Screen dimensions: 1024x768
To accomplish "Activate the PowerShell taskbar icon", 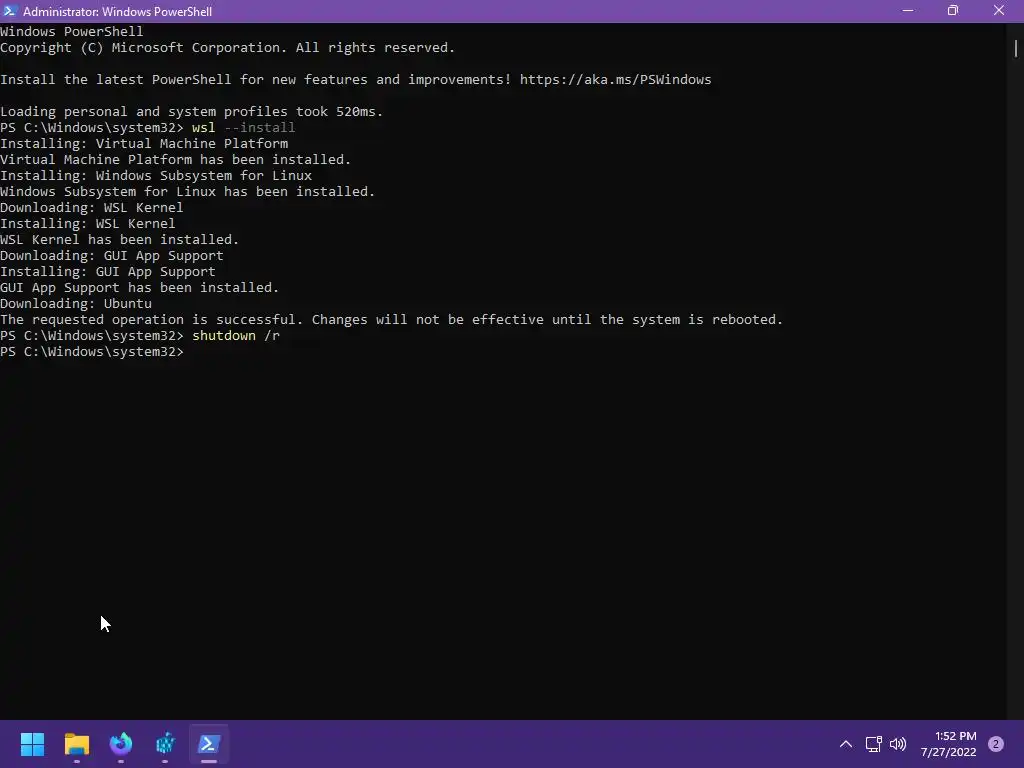I will tap(209, 744).
